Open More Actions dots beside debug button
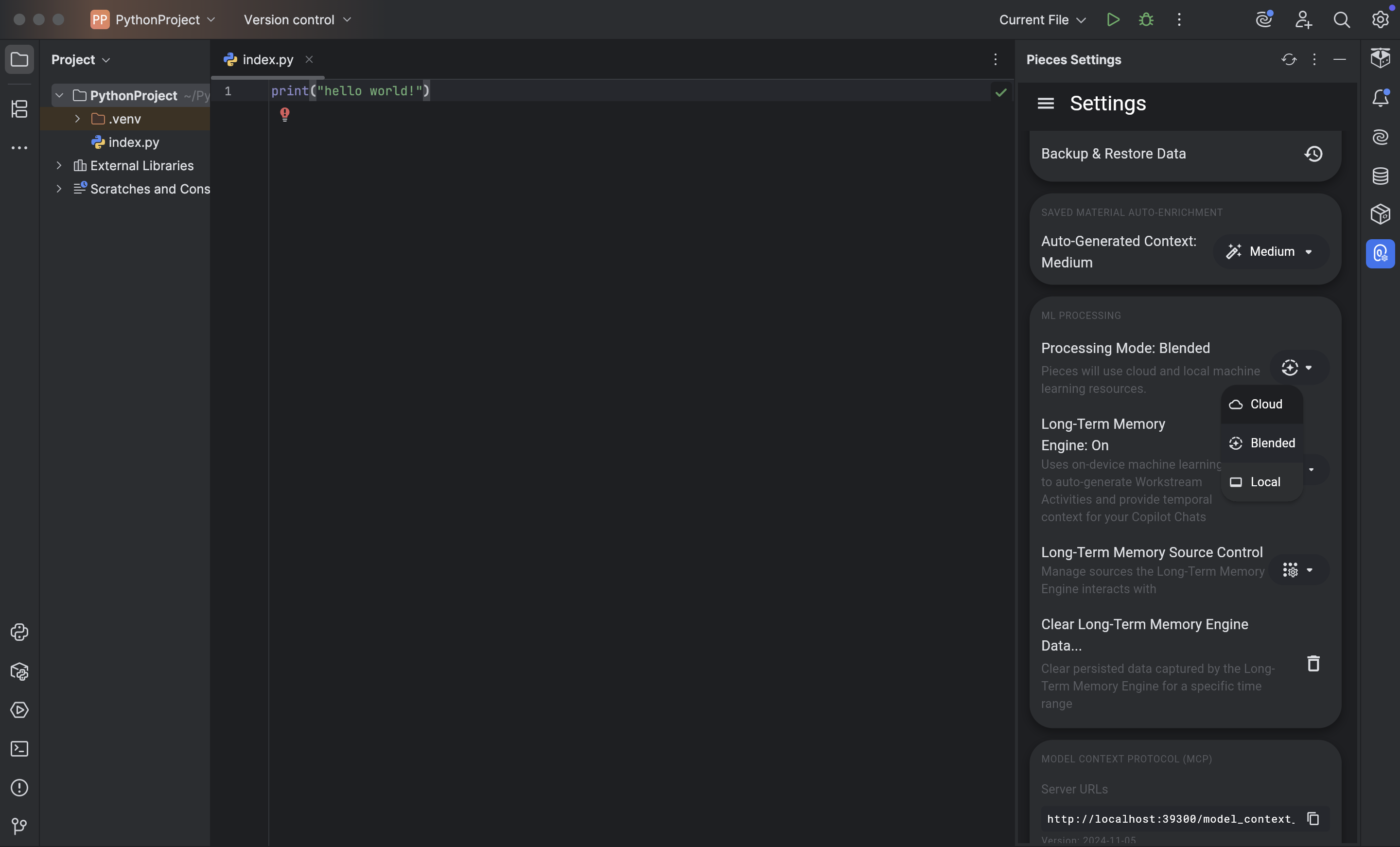Image resolution: width=1400 pixels, height=847 pixels. pos(1179,19)
